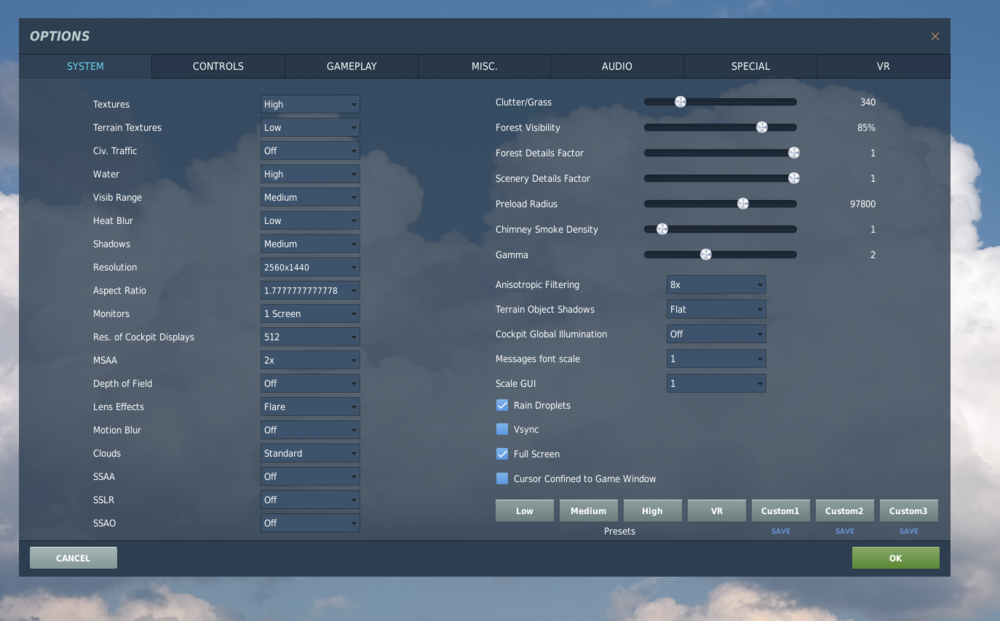1000x621 pixels.
Task: Open the MSAA dropdown
Action: tap(309, 360)
